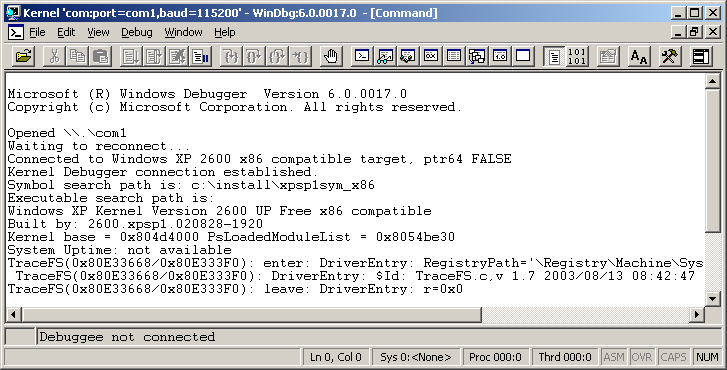Click the horizontal scrollbar thumb
Image resolution: width=727 pixels, height=370 pixels.
(x=251, y=315)
